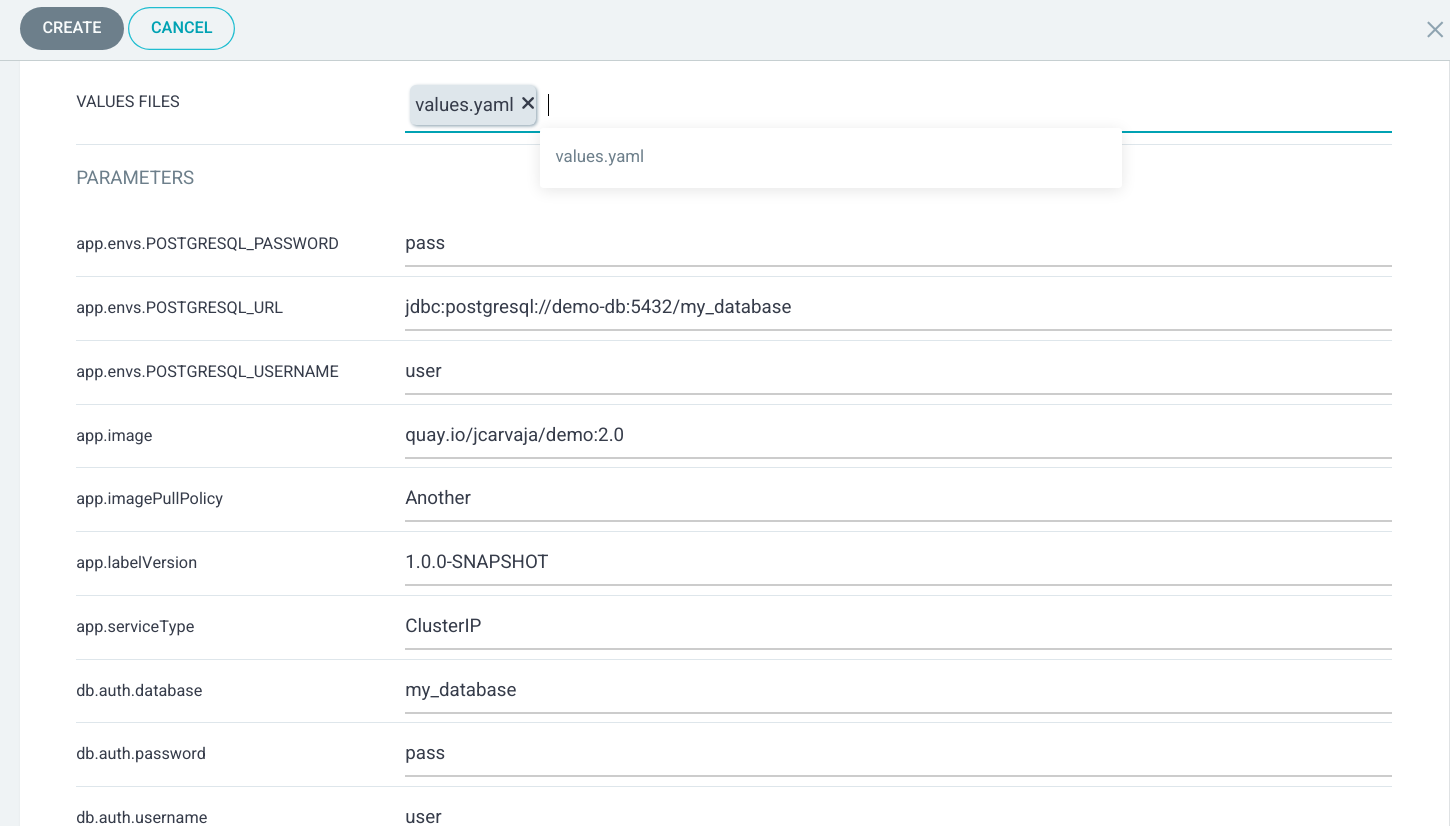Click the CREATE button
This screenshot has width=1450, height=826.
tap(72, 28)
